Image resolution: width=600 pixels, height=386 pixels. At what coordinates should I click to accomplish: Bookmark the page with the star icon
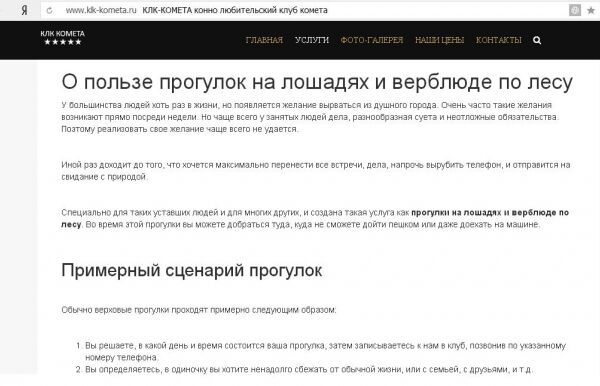[591, 11]
